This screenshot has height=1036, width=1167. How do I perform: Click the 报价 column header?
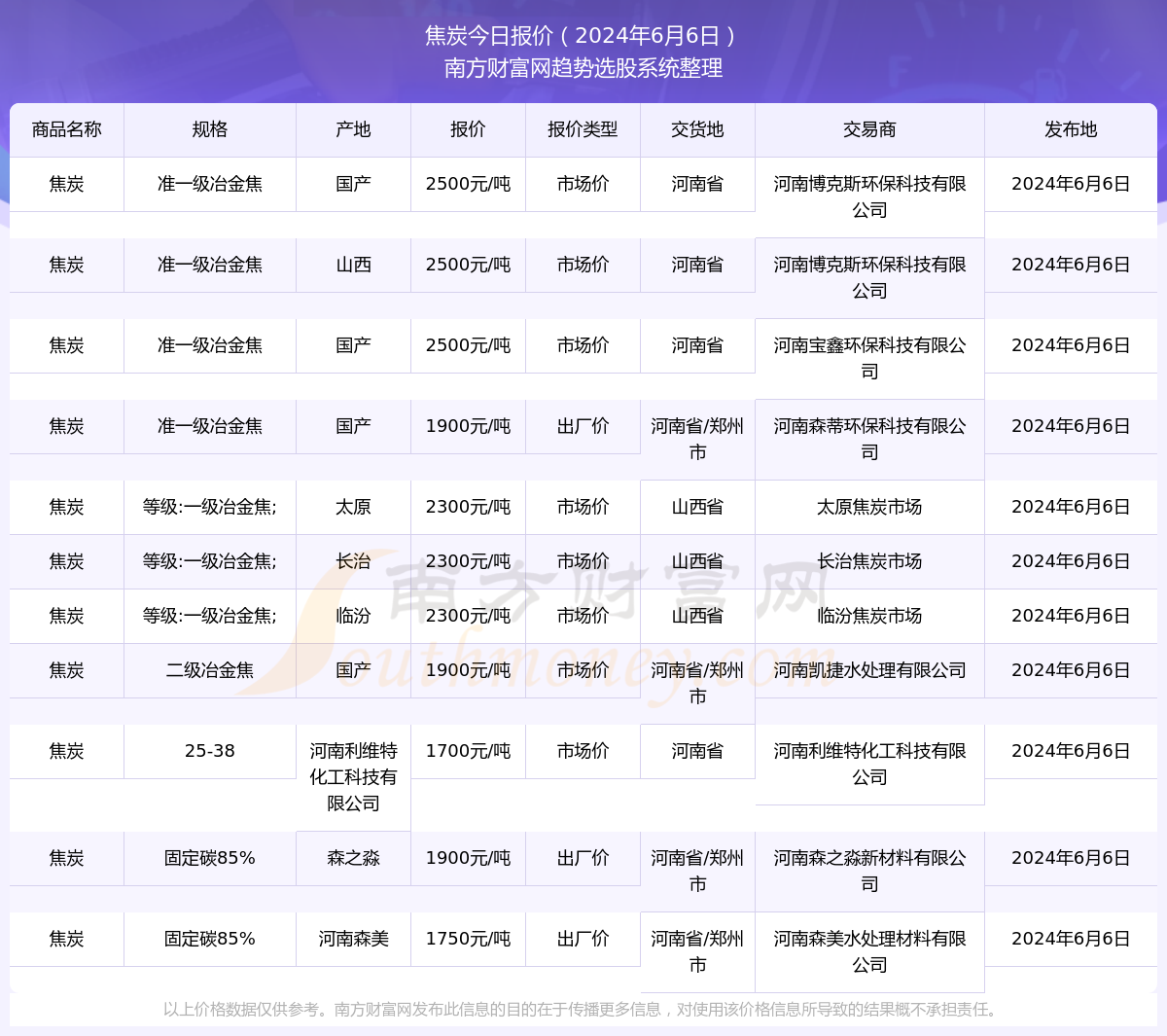pyautogui.click(x=467, y=129)
